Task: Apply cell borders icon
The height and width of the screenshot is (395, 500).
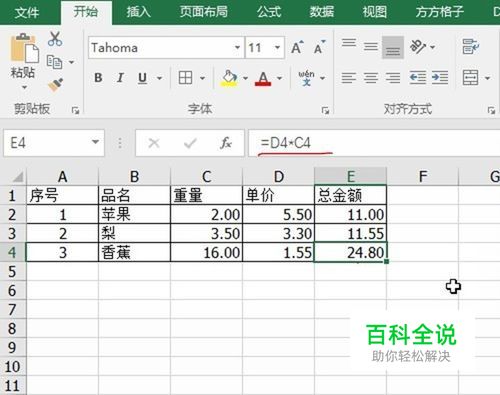Action: click(185, 78)
